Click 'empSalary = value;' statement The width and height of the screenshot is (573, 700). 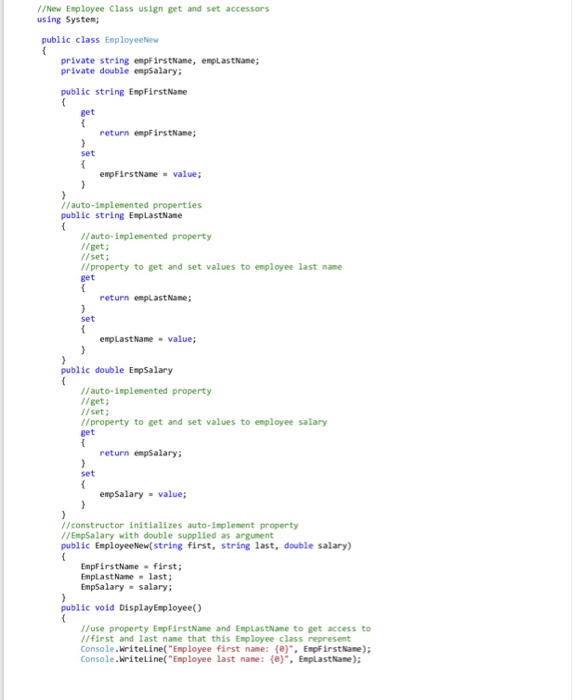[143, 494]
